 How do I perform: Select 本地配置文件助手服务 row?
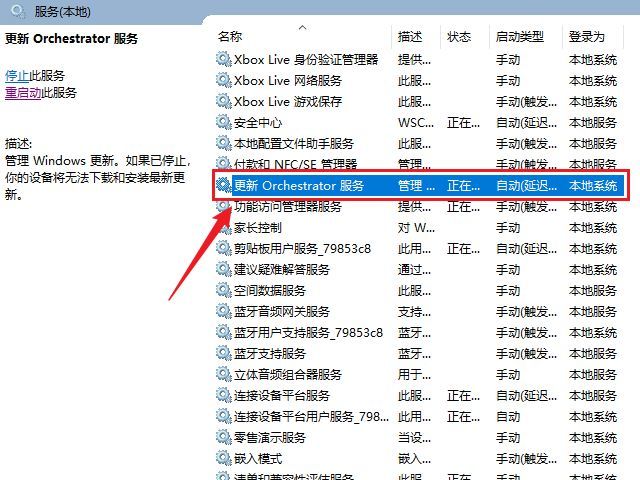tap(294, 143)
